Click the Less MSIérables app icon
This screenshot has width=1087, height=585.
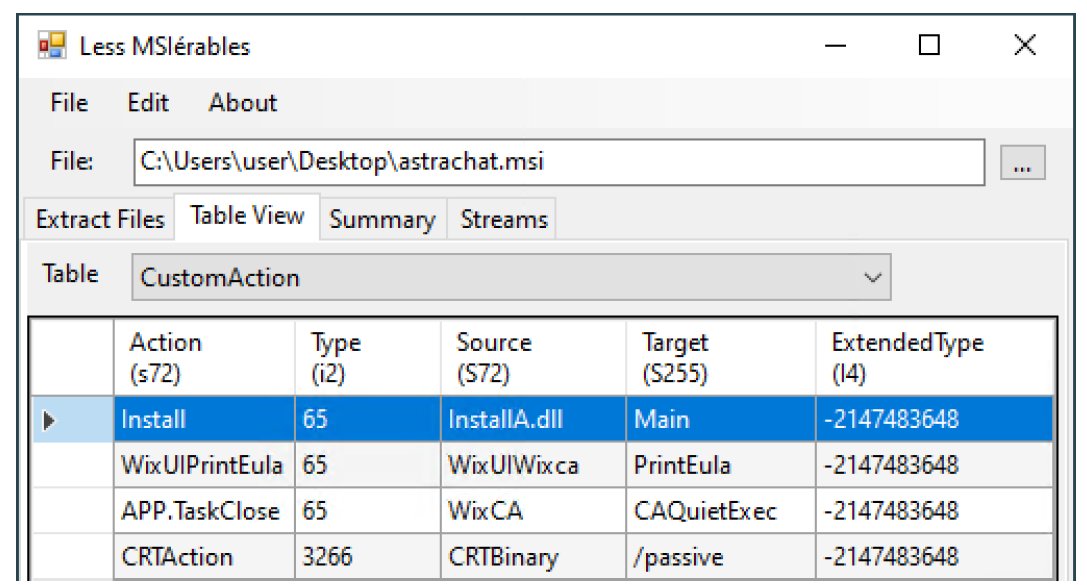coord(52,46)
